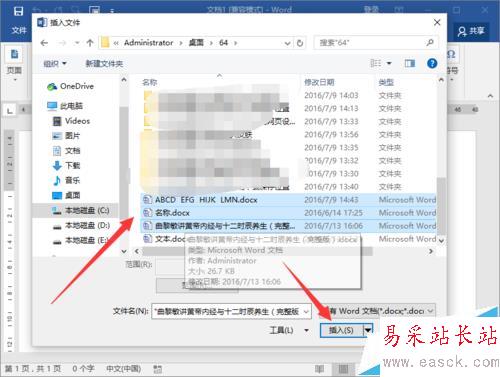Click the search magnifier icon

[x=430, y=42]
